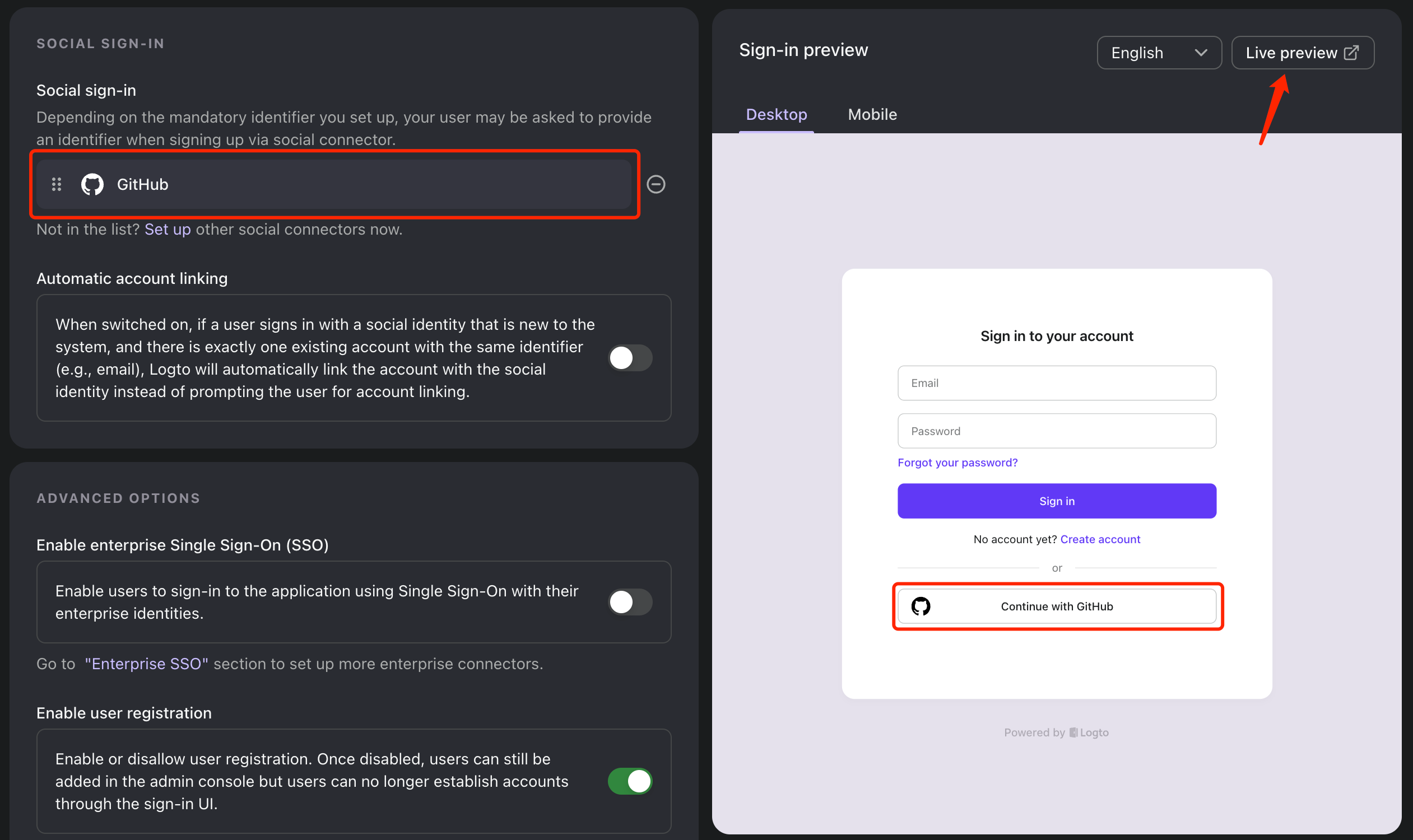1413x840 pixels.
Task: Click the Sign in button in the preview
Action: tap(1056, 501)
